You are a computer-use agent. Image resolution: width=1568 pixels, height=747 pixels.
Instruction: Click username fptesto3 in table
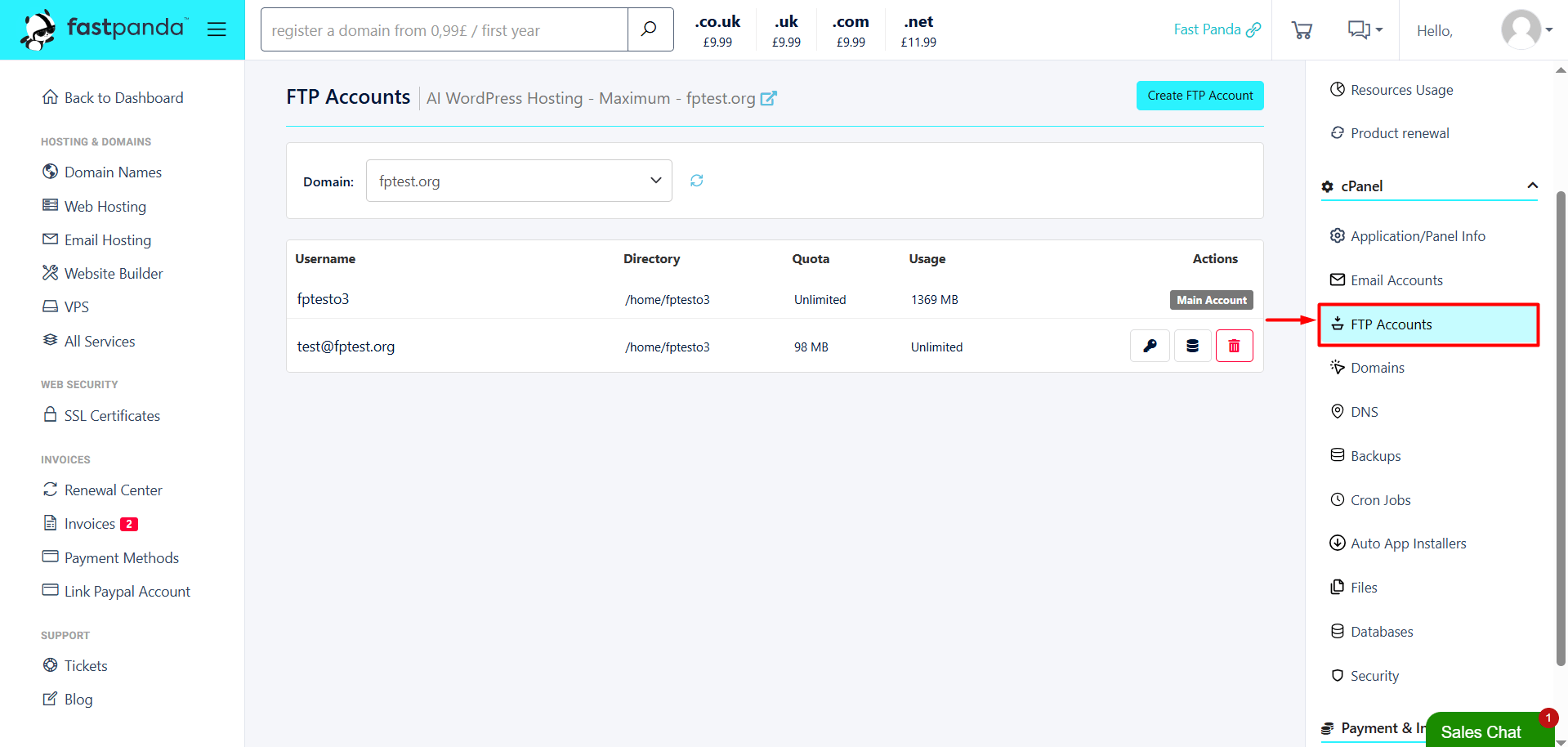click(x=323, y=299)
